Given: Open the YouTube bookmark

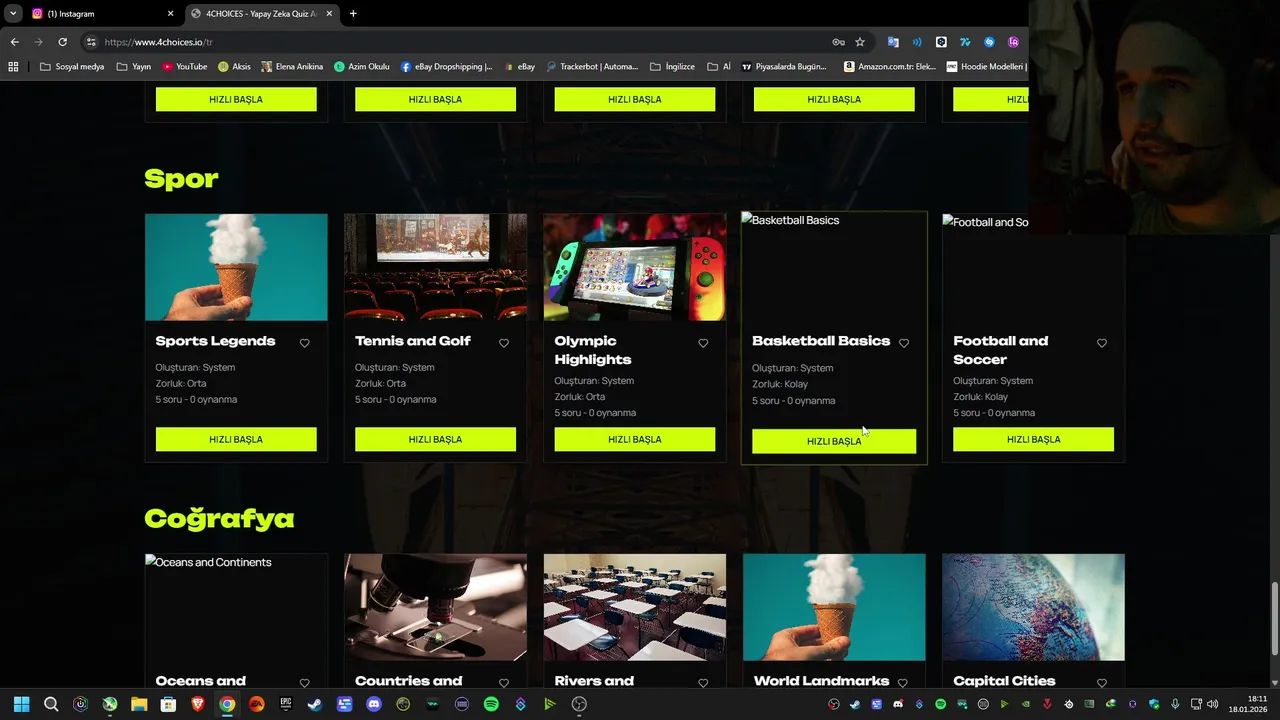Looking at the screenshot, I should [184, 67].
